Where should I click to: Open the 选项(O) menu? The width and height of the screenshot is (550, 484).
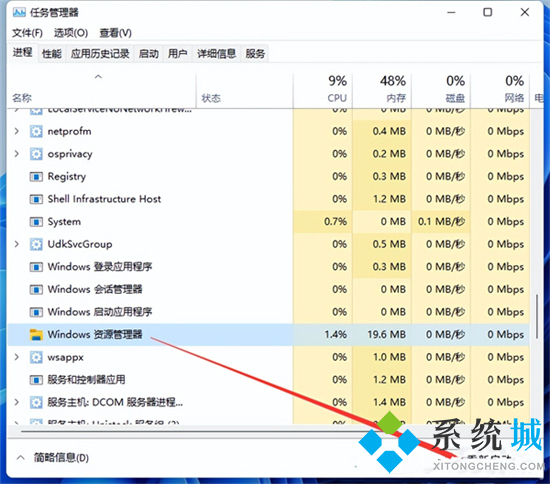[71, 33]
